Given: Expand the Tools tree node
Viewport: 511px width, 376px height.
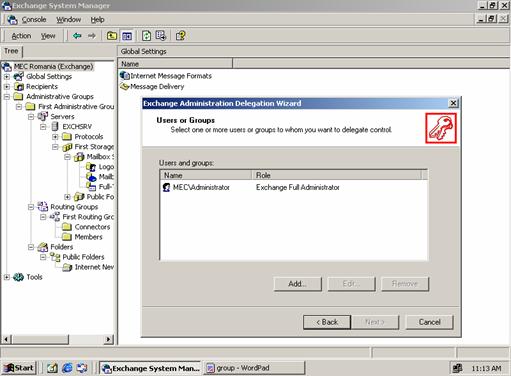Looking at the screenshot, I should (7, 277).
